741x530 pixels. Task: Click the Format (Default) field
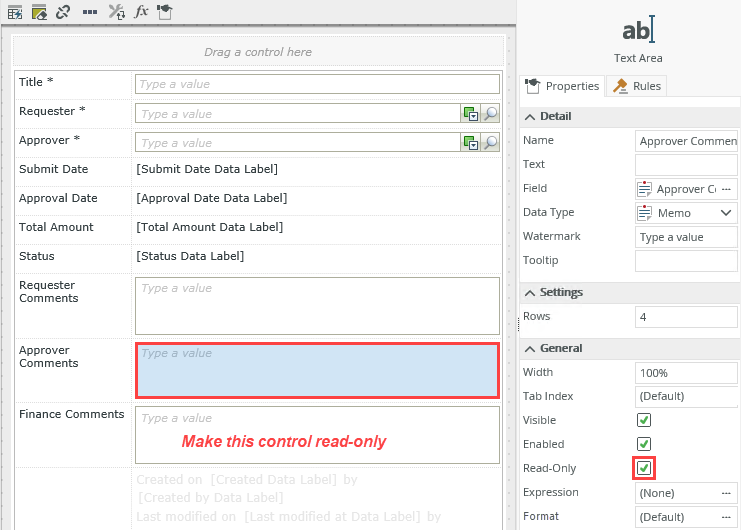tap(686, 517)
